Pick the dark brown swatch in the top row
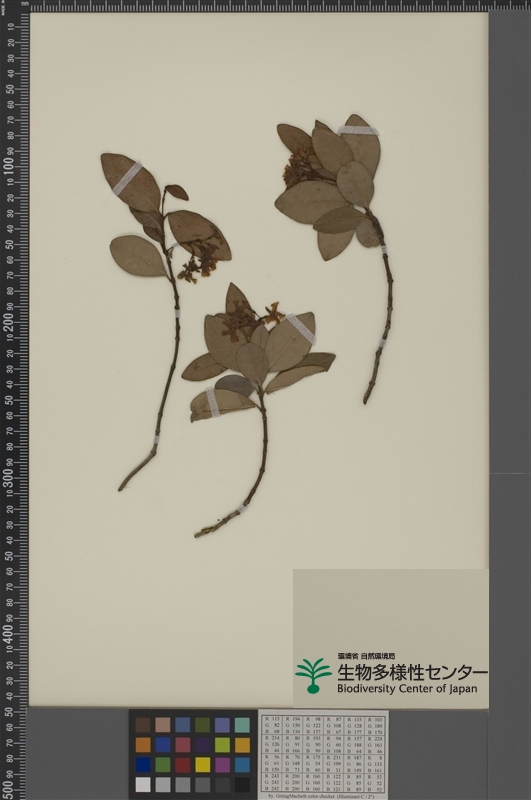The height and width of the screenshot is (800, 531). point(143,725)
